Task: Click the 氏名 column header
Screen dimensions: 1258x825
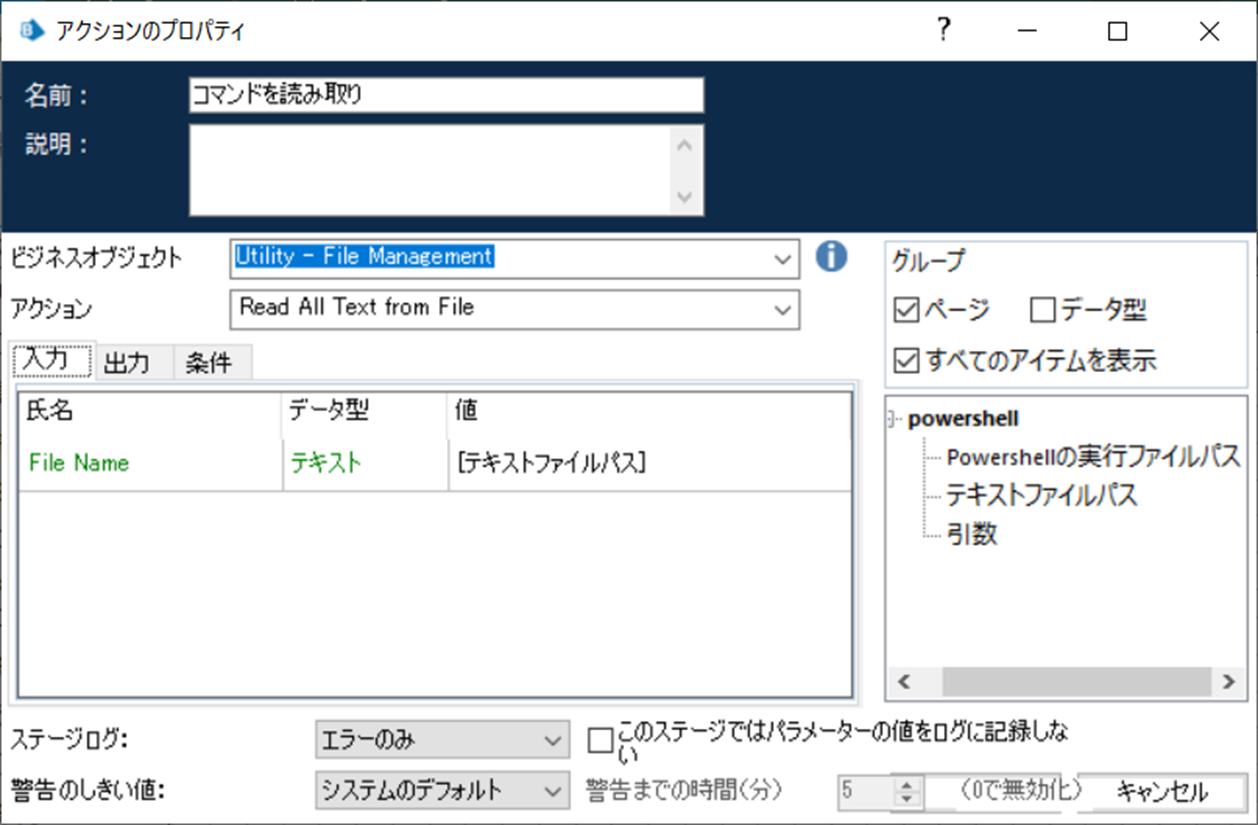Action: tap(150, 411)
